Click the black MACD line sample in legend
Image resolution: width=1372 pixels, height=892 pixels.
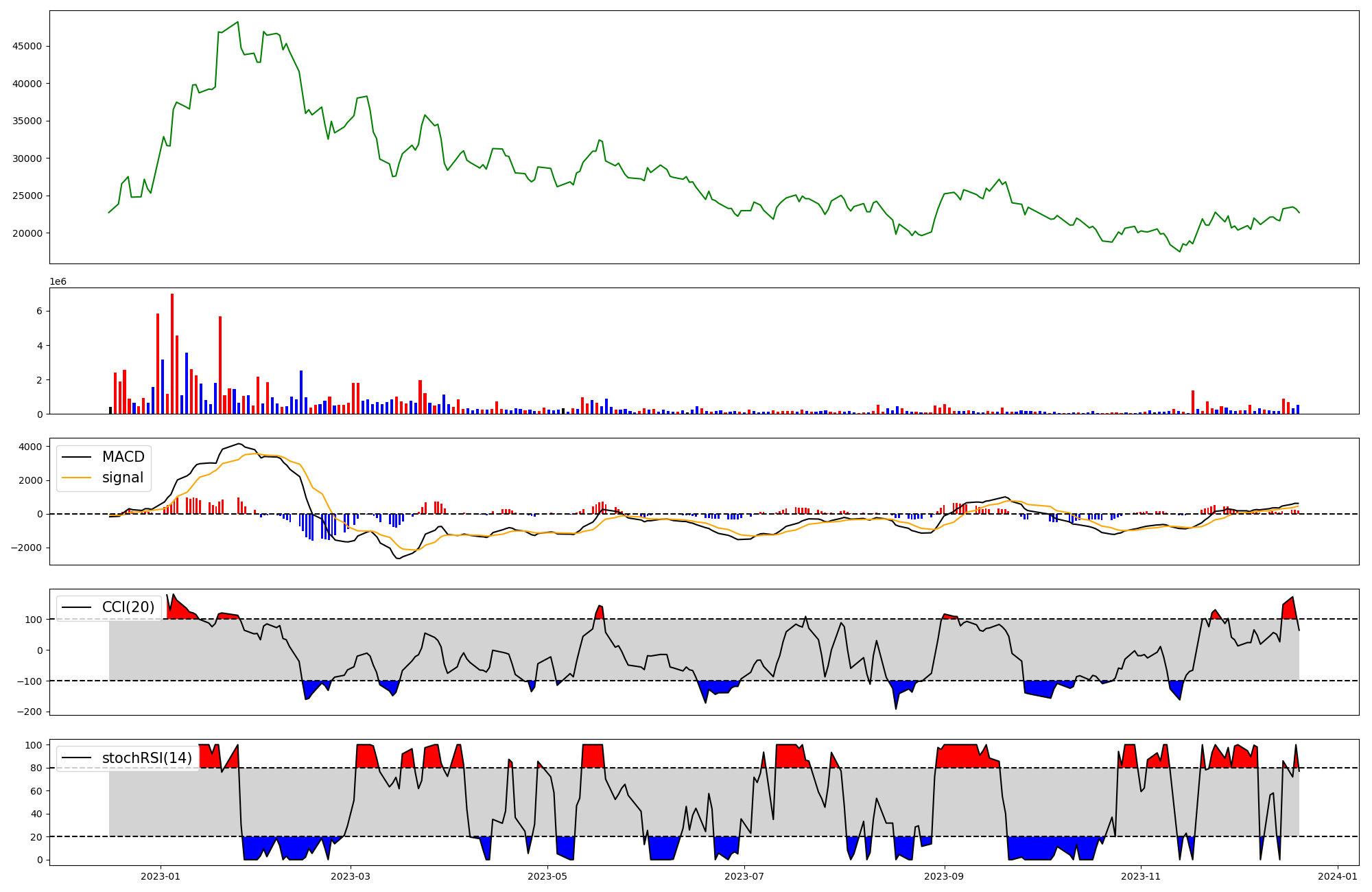coord(77,458)
